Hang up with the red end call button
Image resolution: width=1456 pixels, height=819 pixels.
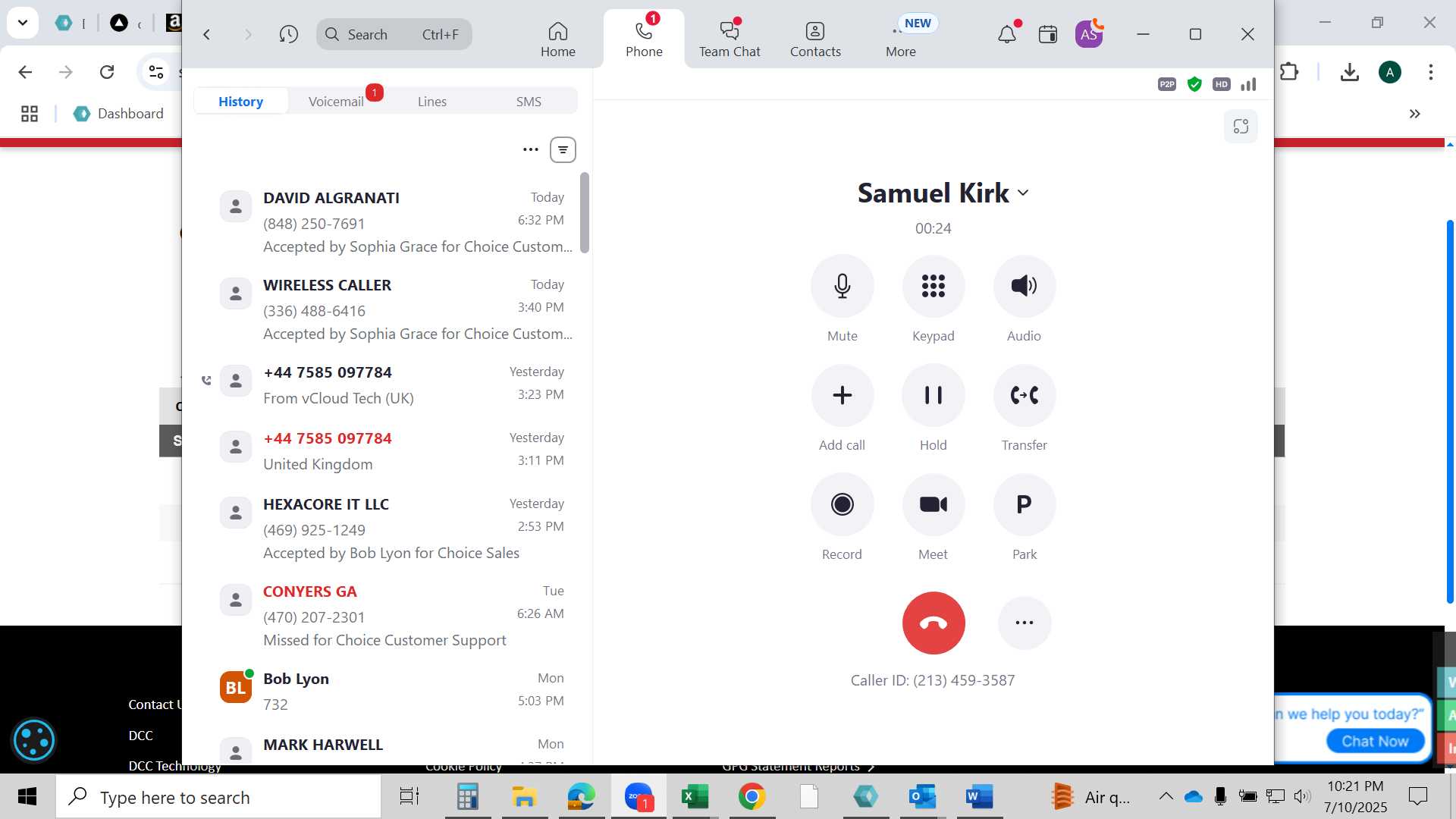[x=933, y=623]
